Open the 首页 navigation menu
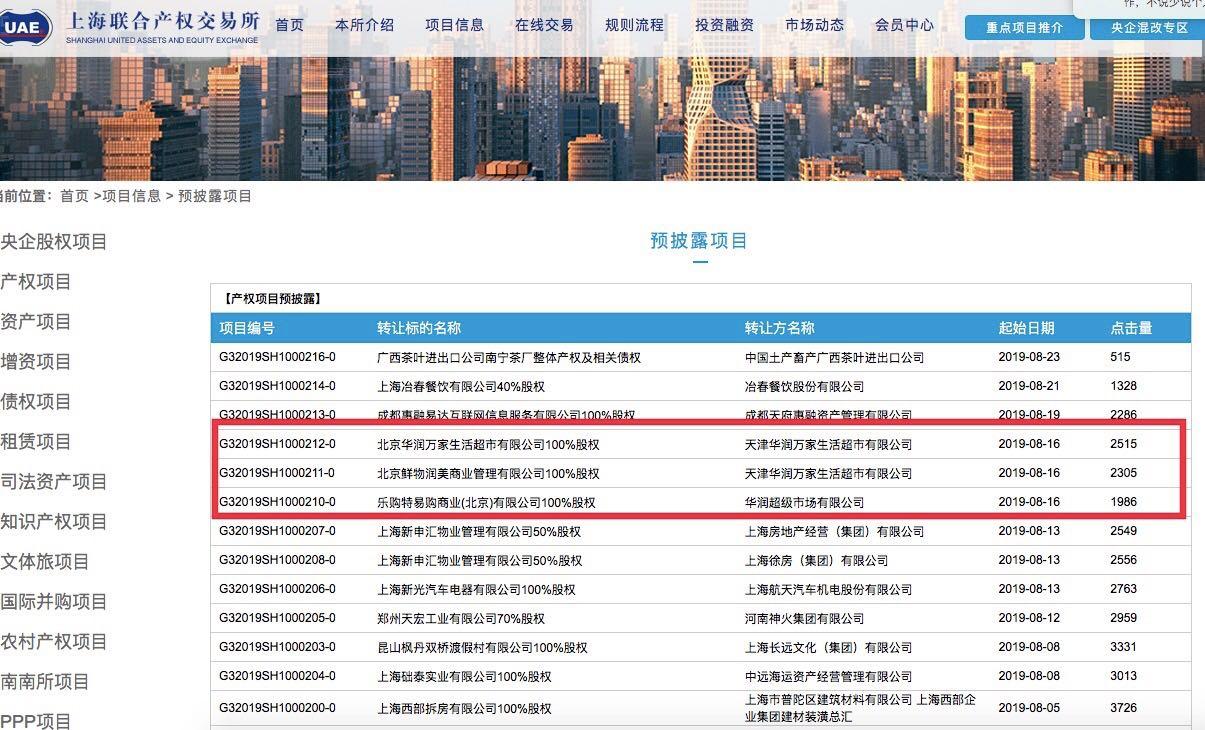This screenshot has height=730, width=1205. click(290, 25)
